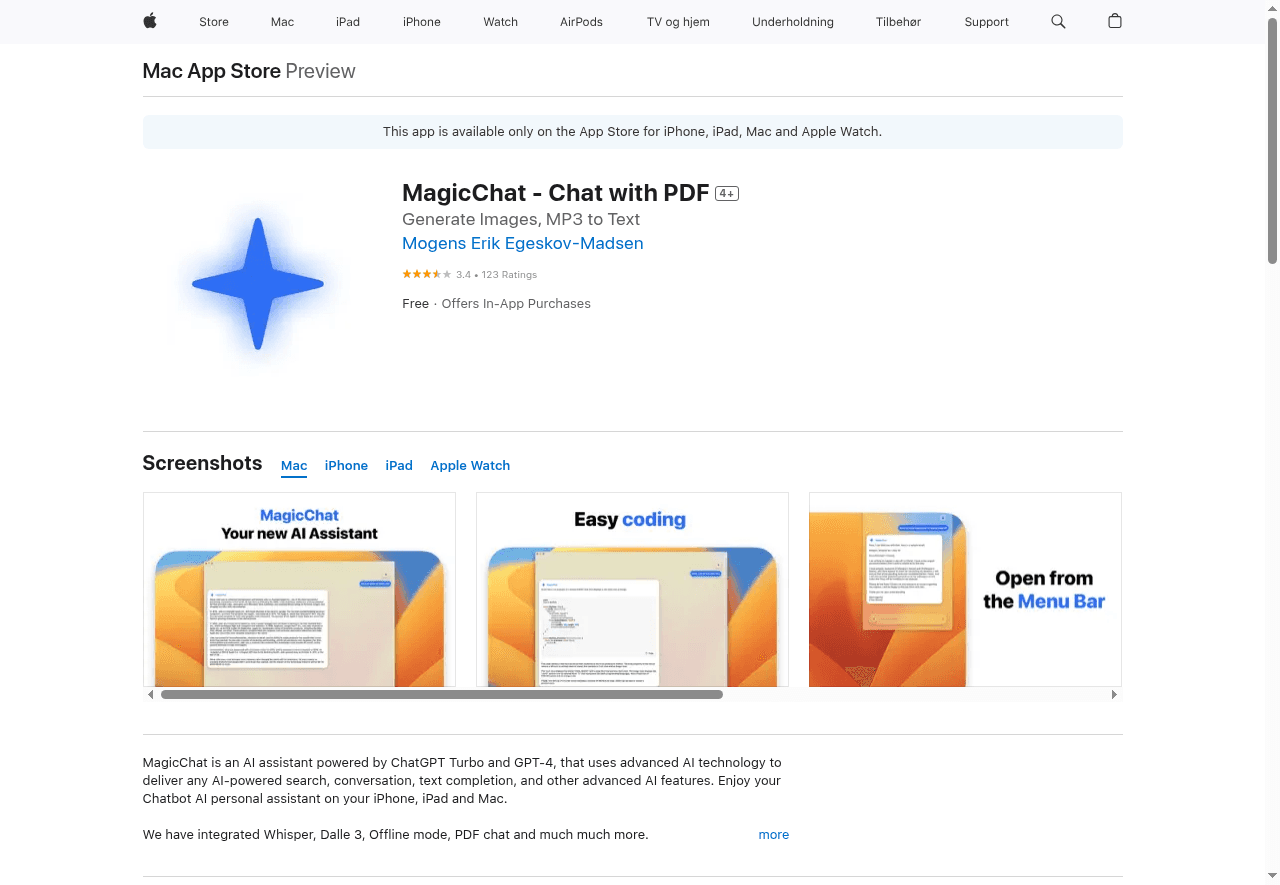The height and width of the screenshot is (885, 1280).
Task: Click the 4+ age rating badge
Action: 727,192
